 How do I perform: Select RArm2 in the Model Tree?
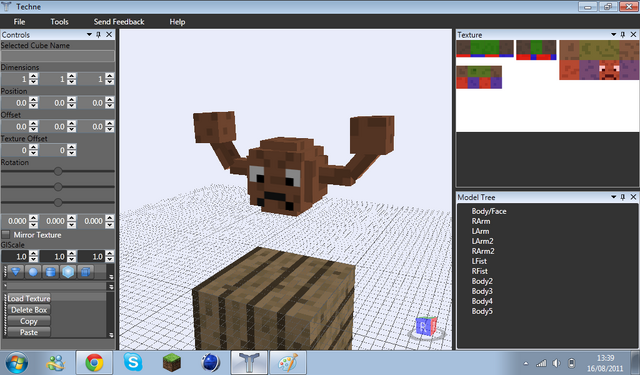click(x=483, y=251)
